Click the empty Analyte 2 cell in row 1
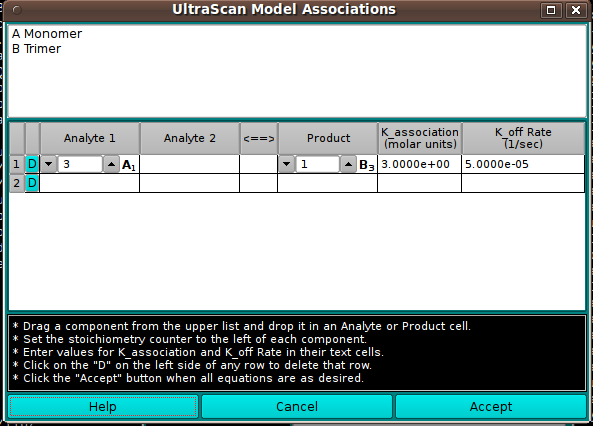 189,164
